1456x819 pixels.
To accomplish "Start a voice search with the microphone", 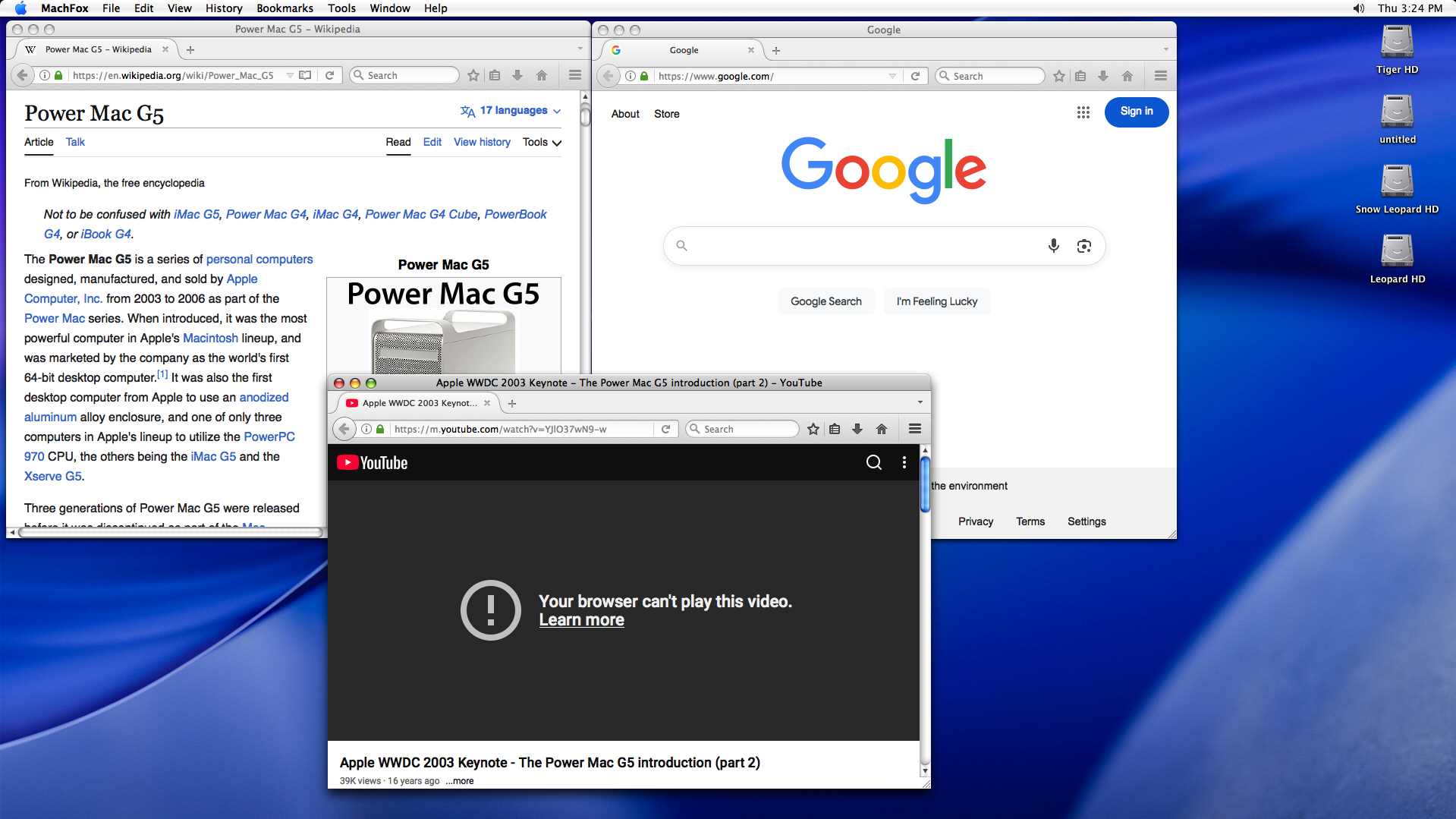I will click(x=1053, y=245).
